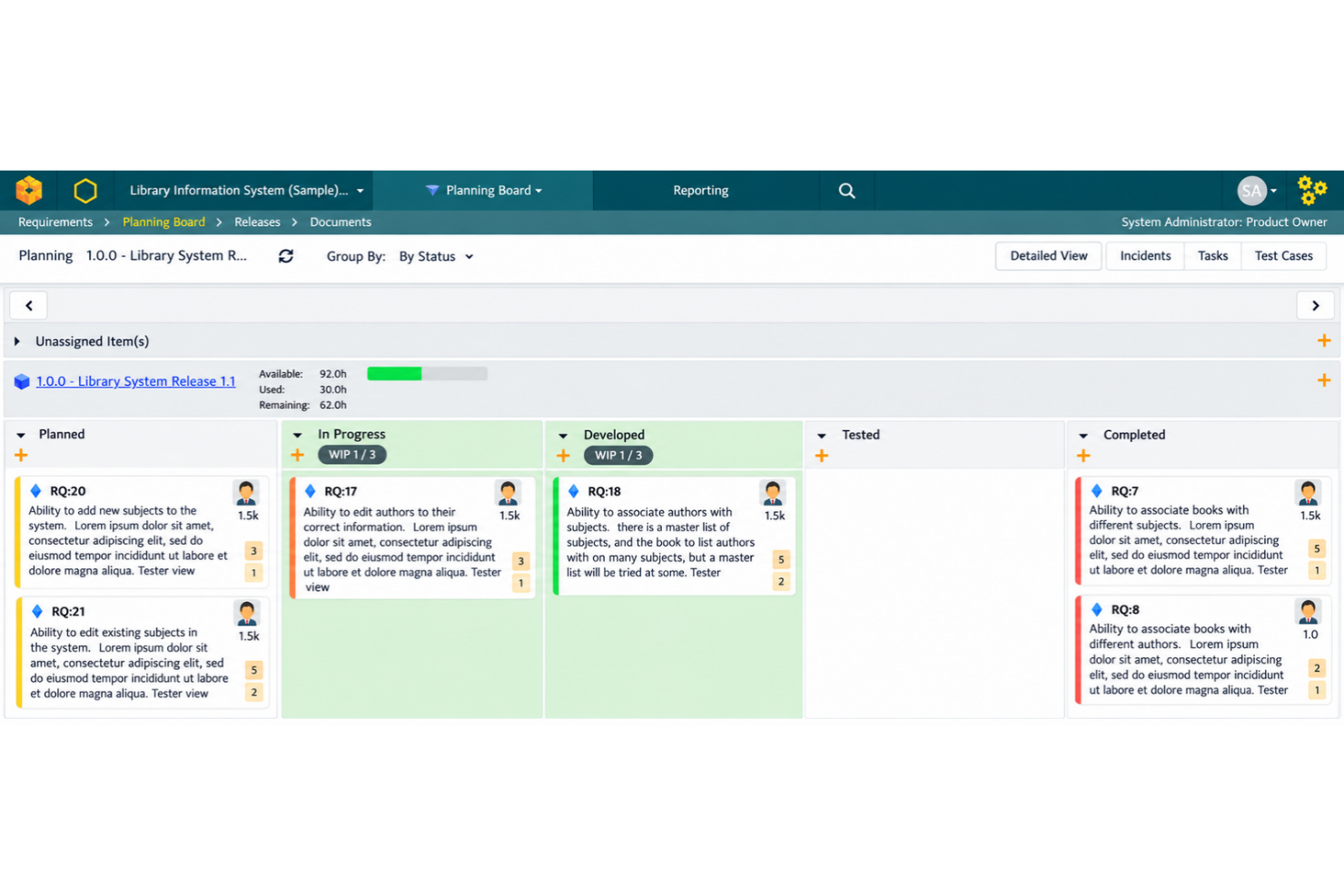
Task: Open the Group By status dropdown
Action: (437, 257)
